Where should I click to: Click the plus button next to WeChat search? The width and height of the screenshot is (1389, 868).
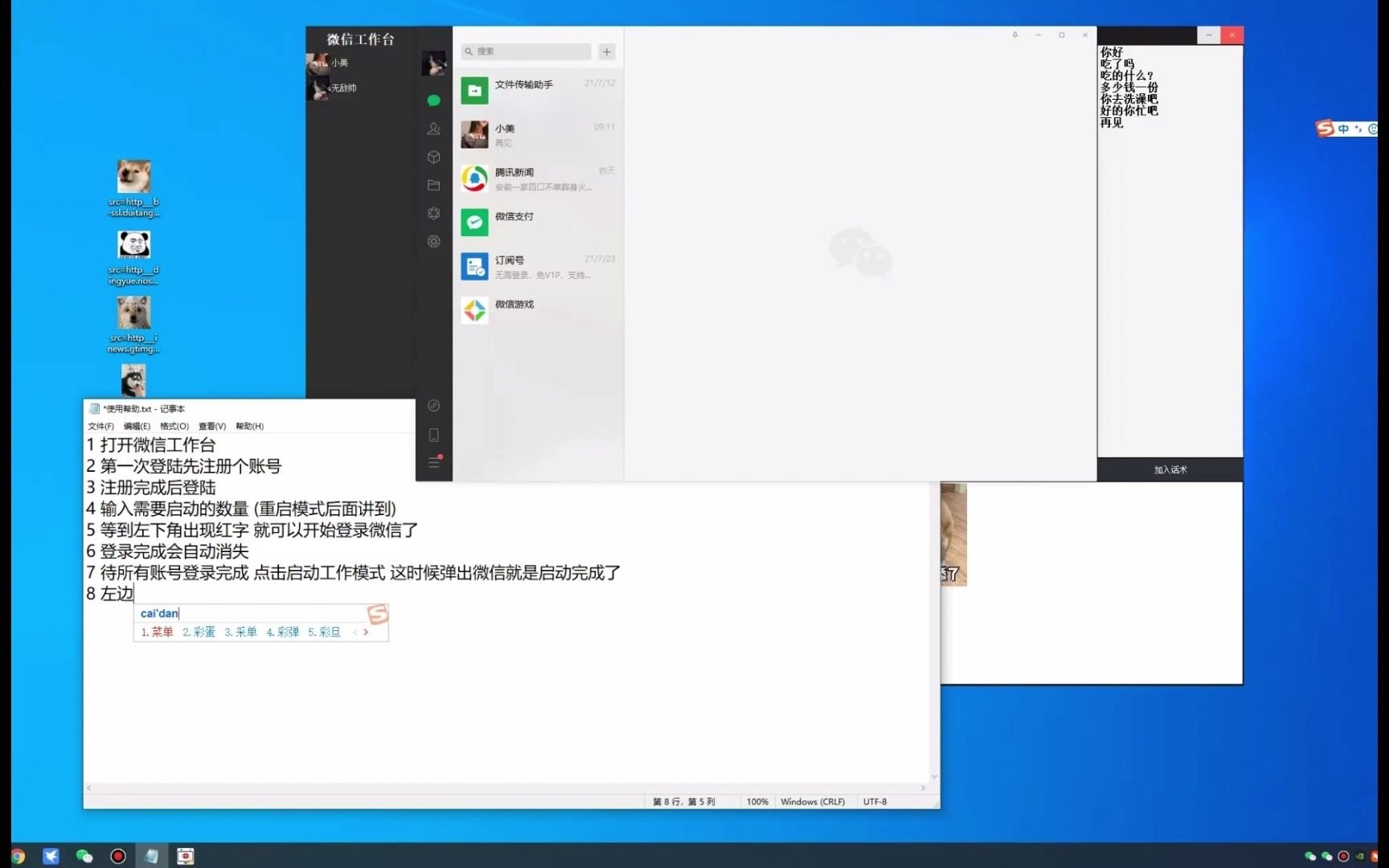607,51
